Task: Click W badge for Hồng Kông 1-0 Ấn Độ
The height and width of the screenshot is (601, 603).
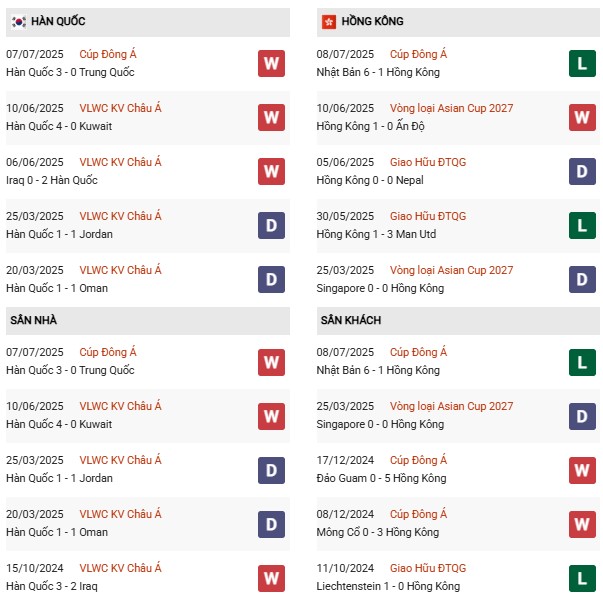Action: pyautogui.click(x=583, y=117)
